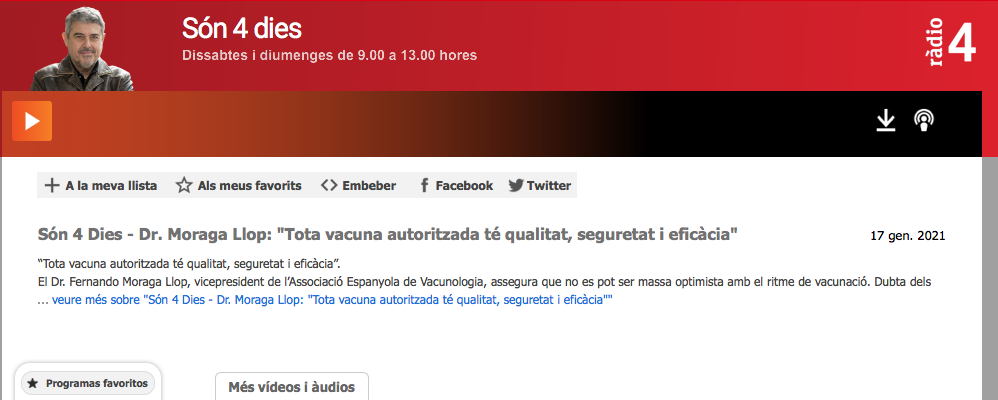Expand description with veure més sobre link
Viewport: 998px width, 400px height.
(x=332, y=300)
